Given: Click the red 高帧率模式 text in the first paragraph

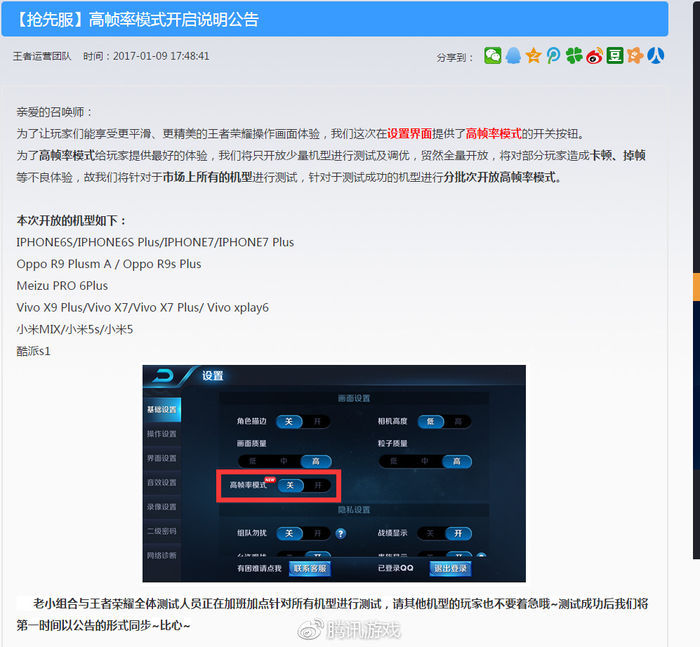Looking at the screenshot, I should (x=493, y=134).
